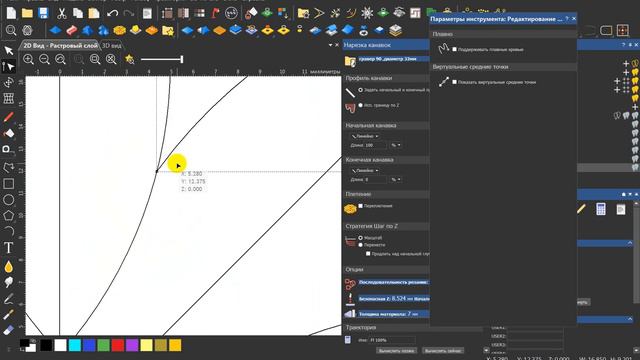Click the Длина field under Начальная канавка
The width and height of the screenshot is (640, 360).
[x=375, y=145]
